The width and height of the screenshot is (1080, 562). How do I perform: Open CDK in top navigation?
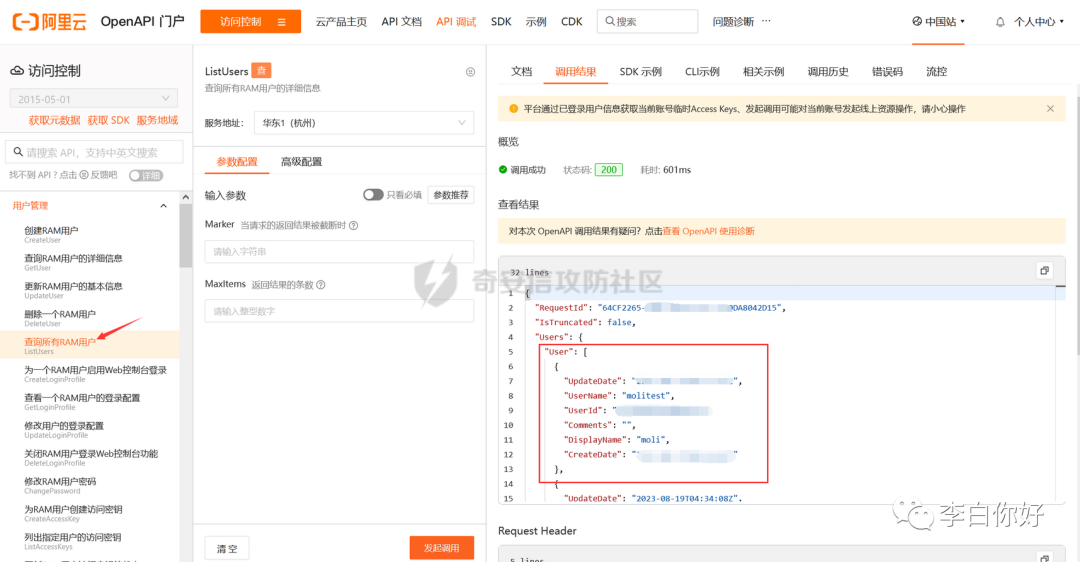pos(572,21)
